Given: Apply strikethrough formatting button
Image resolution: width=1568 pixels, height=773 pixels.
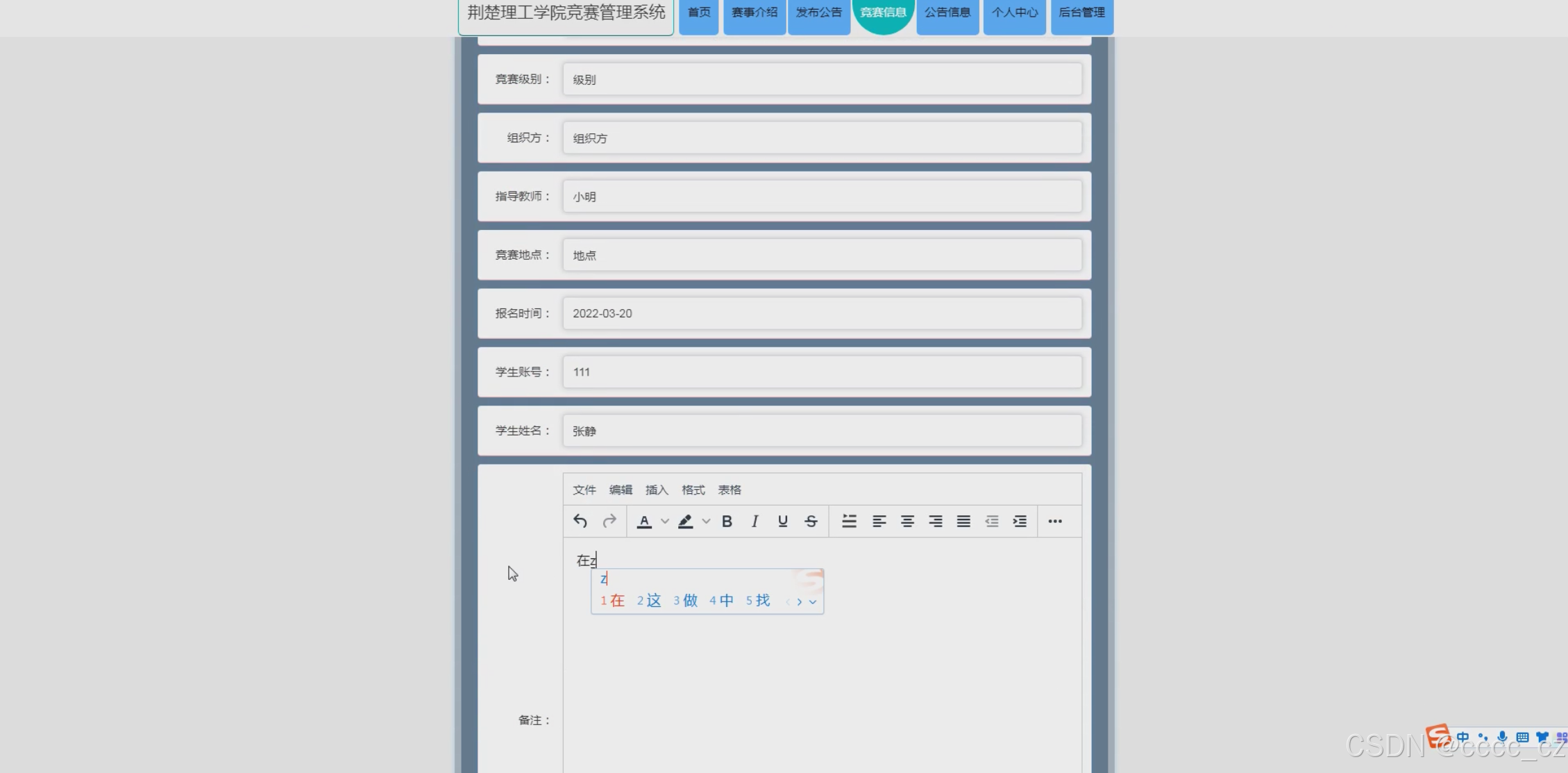Looking at the screenshot, I should [x=811, y=521].
